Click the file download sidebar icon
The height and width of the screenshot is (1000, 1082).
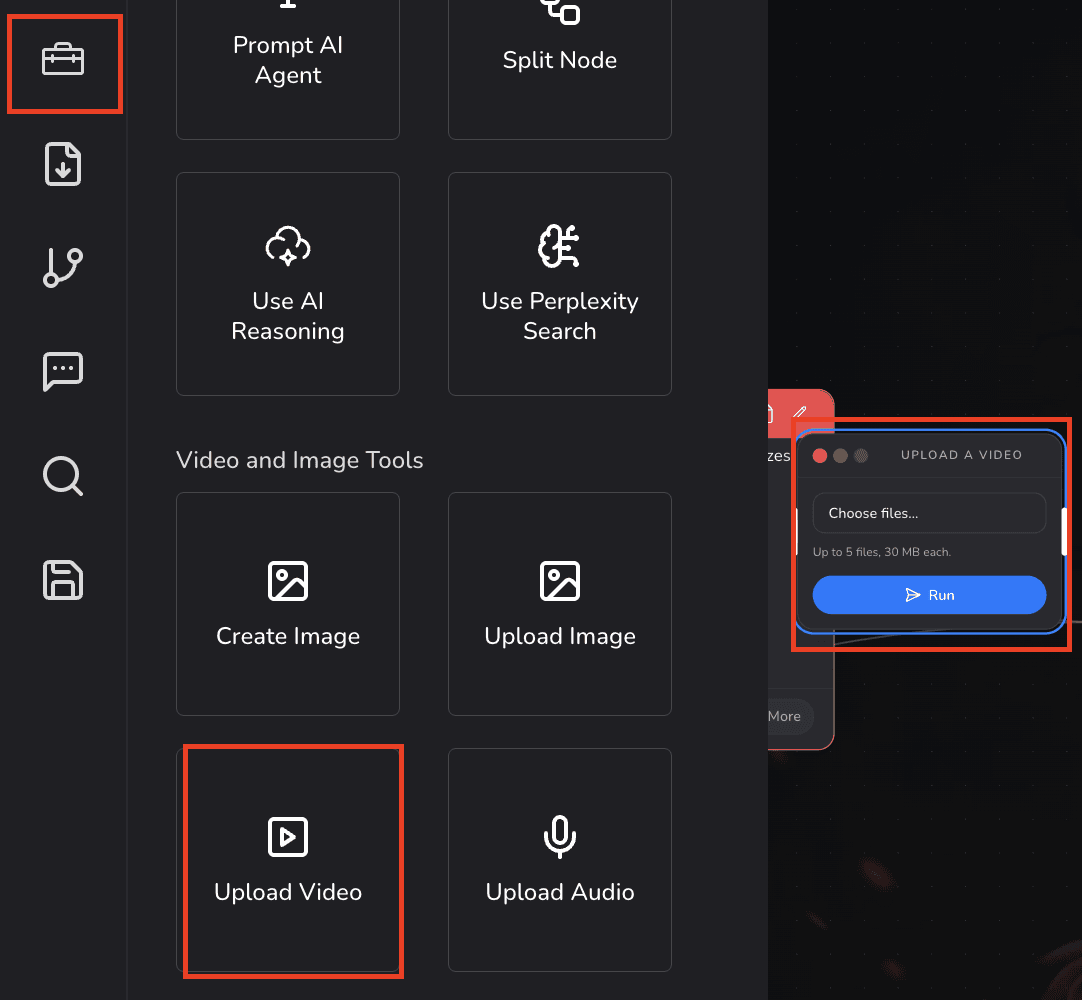tap(63, 164)
